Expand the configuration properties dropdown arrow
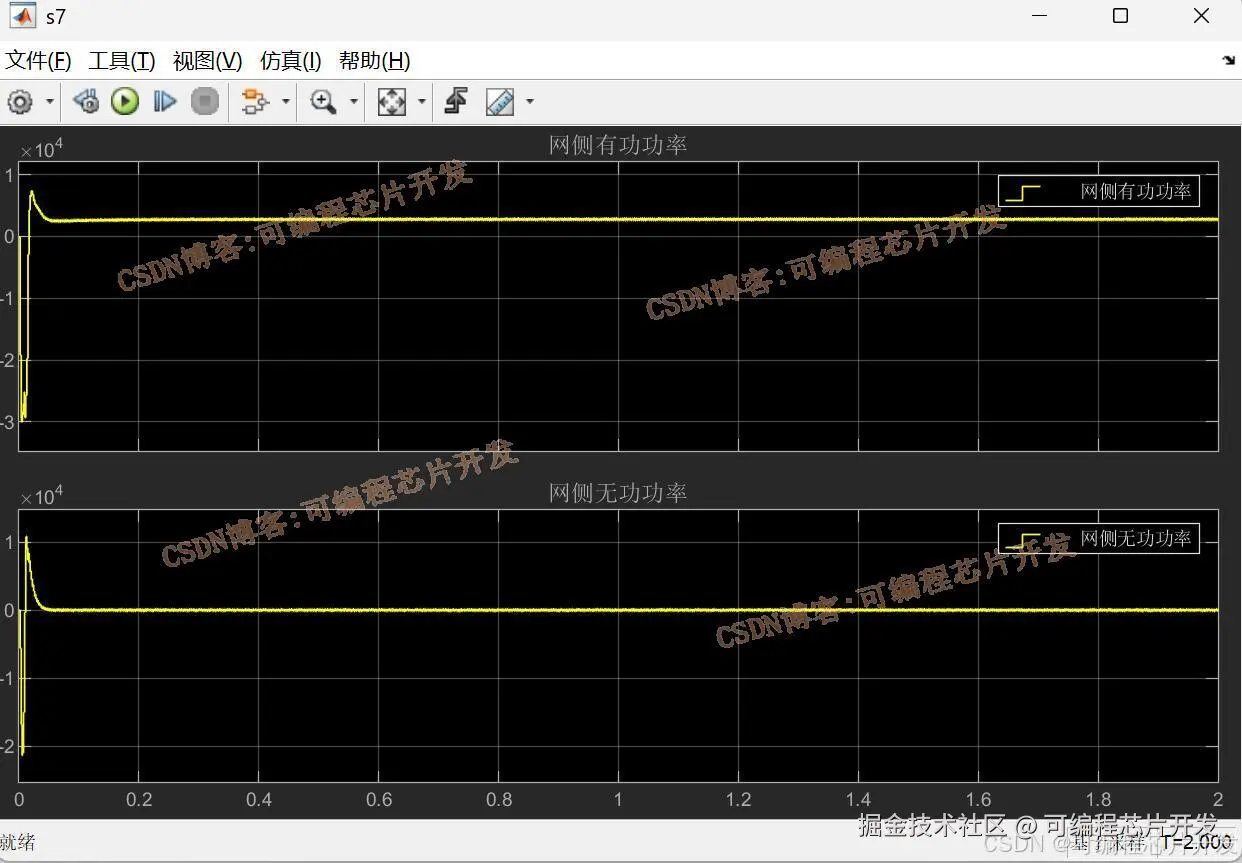1242x863 pixels. (49, 101)
